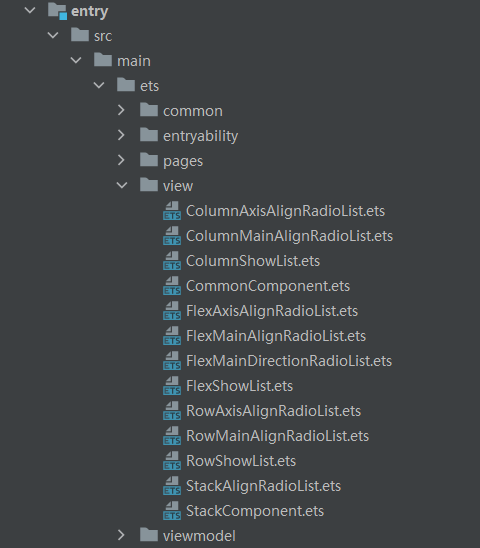Open file FlexMainDirectionRadioList.ets
480x548 pixels.
(x=289, y=361)
